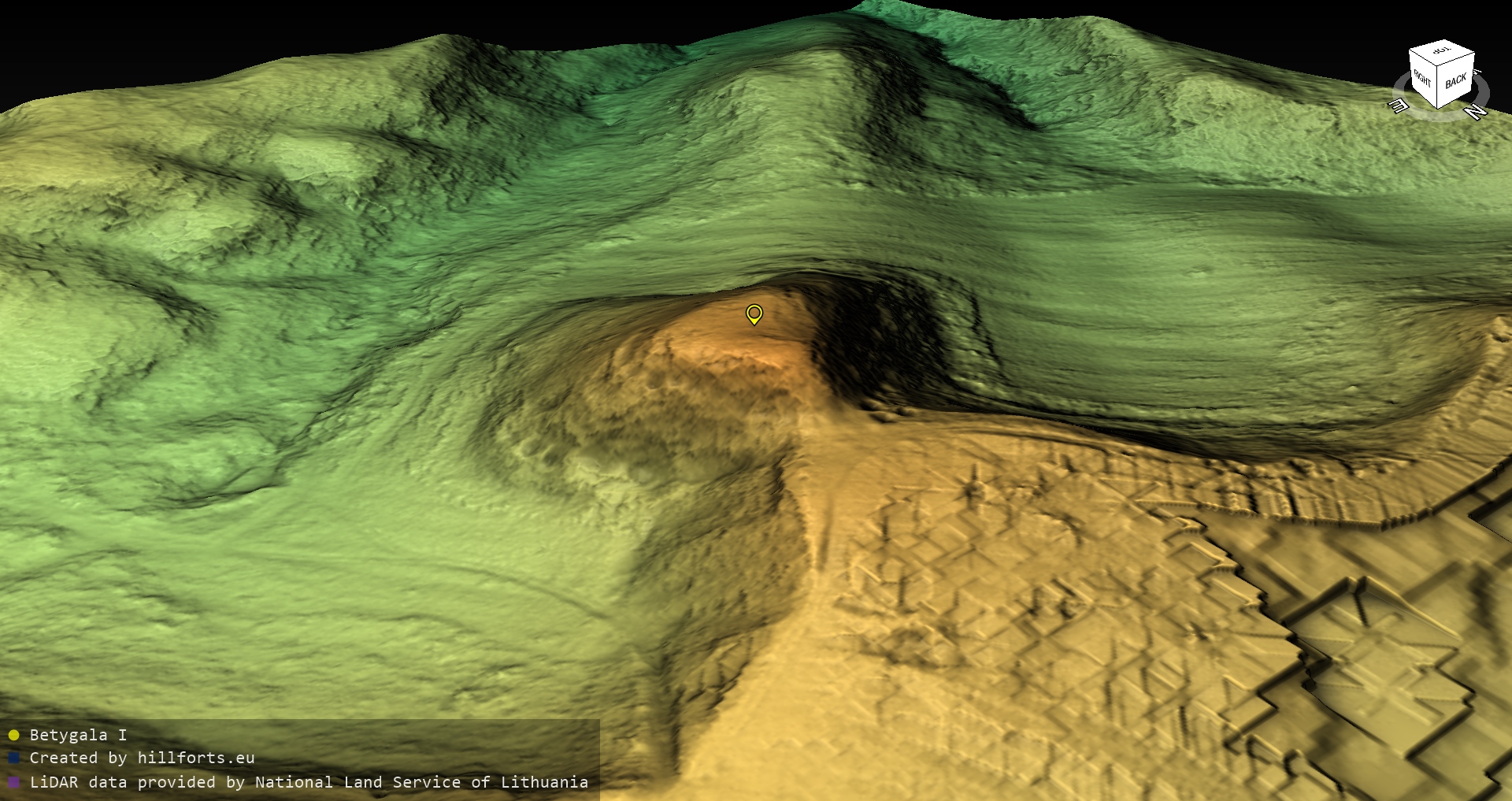Click the dark shadowed slope right of the pin
Screen dimensions: 1512x801
(874, 347)
